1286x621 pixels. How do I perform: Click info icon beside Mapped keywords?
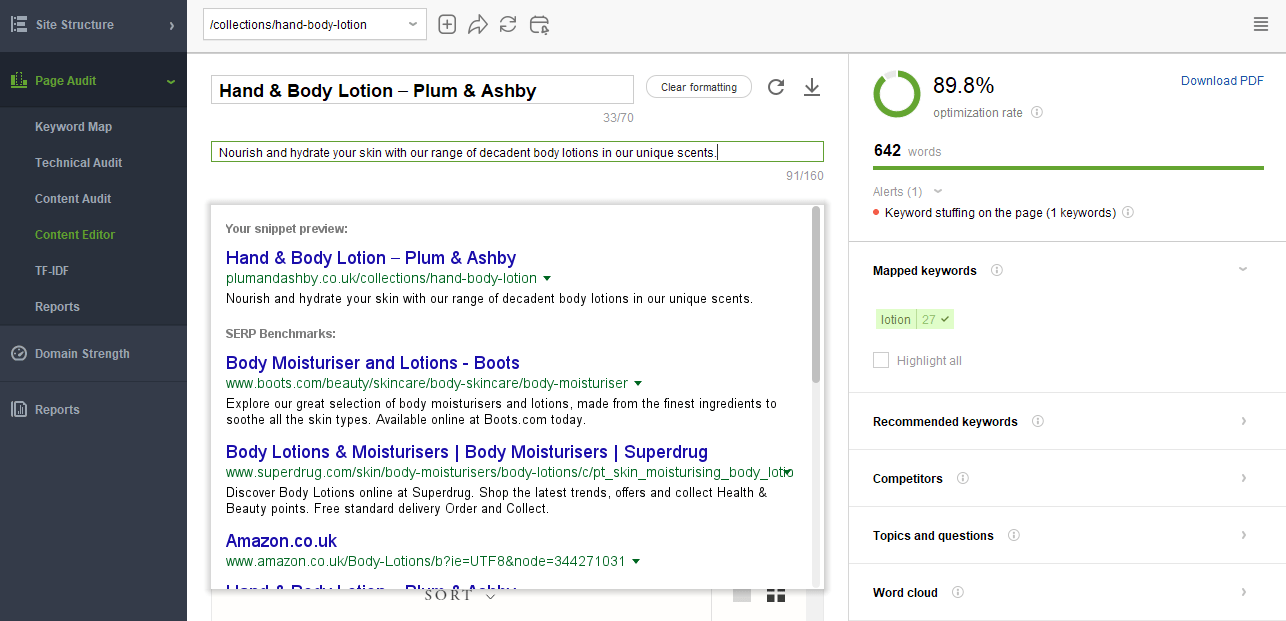[x=997, y=271]
